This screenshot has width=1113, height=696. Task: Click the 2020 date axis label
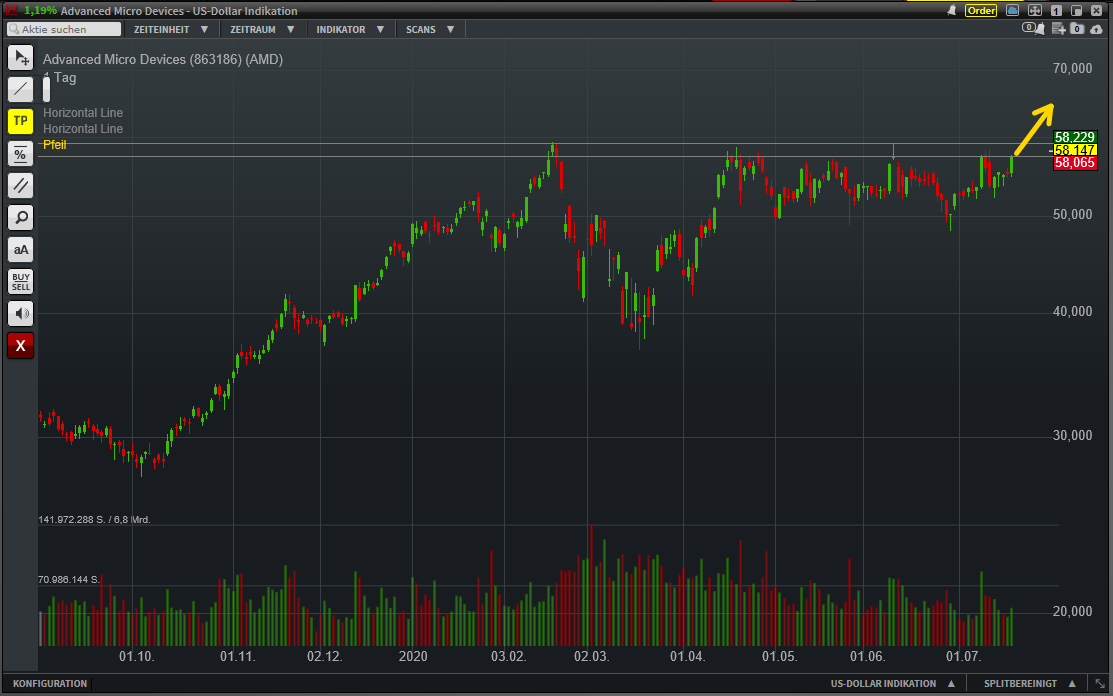click(x=413, y=656)
